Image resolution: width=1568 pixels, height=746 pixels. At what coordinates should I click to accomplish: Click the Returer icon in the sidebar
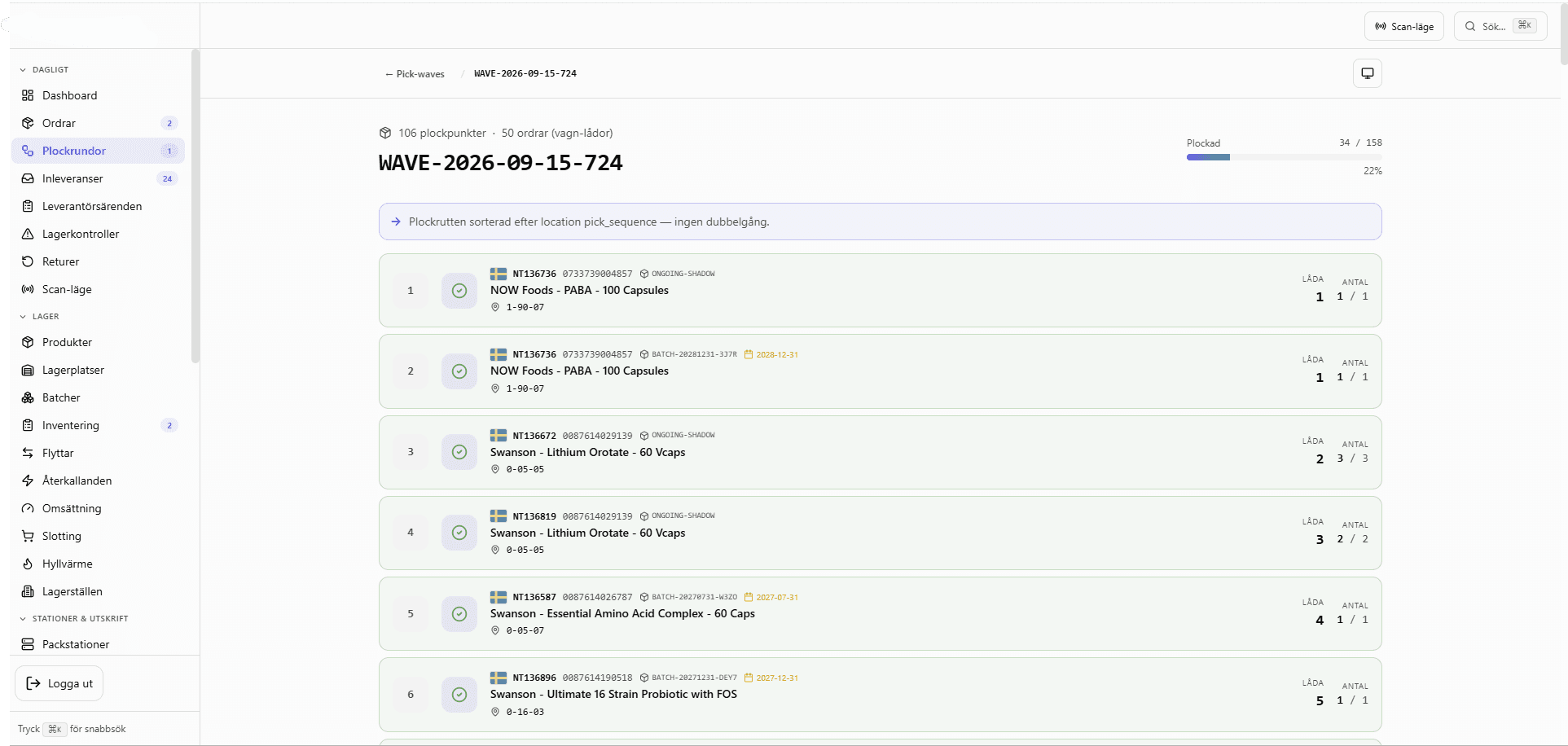click(x=28, y=261)
